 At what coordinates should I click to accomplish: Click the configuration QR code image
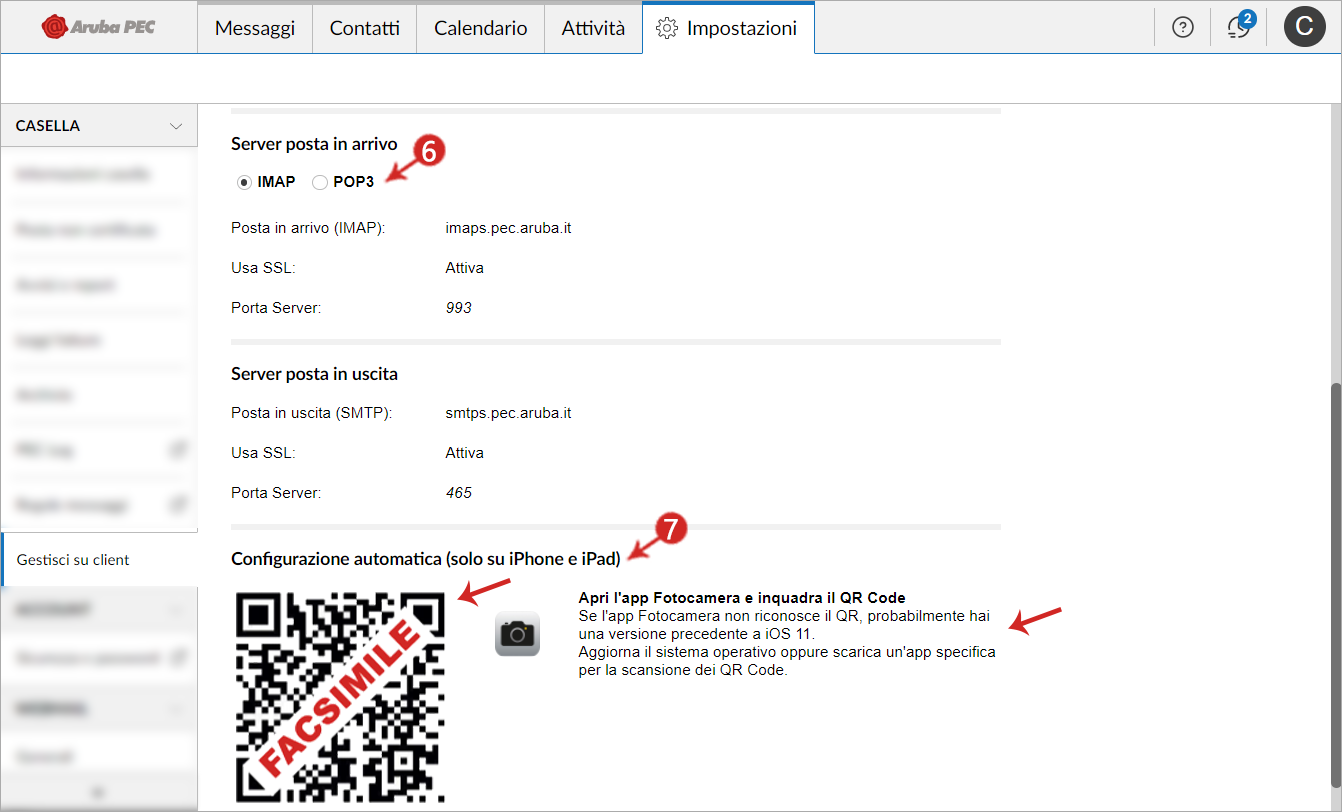tap(340, 697)
